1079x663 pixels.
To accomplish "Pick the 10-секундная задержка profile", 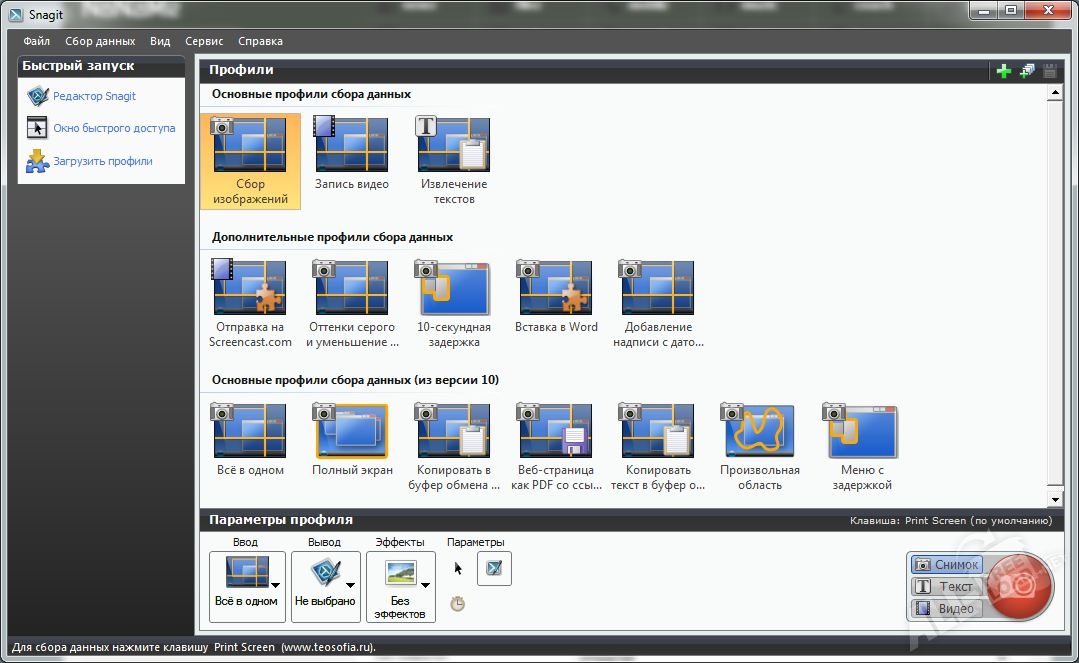I will coord(453,289).
